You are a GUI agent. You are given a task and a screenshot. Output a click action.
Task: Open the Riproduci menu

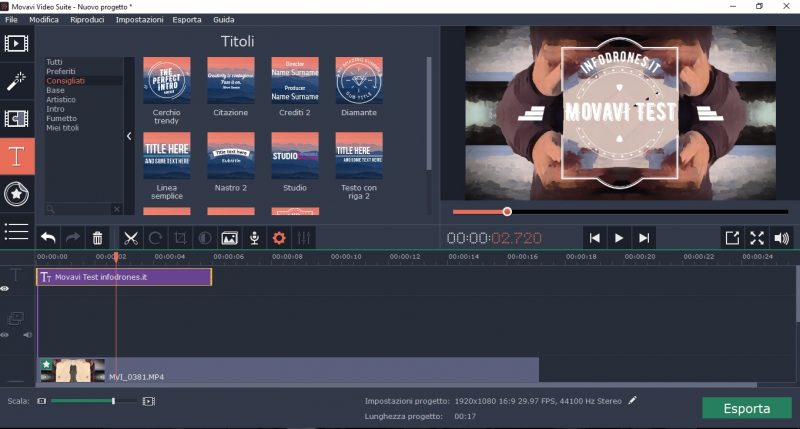click(87, 19)
